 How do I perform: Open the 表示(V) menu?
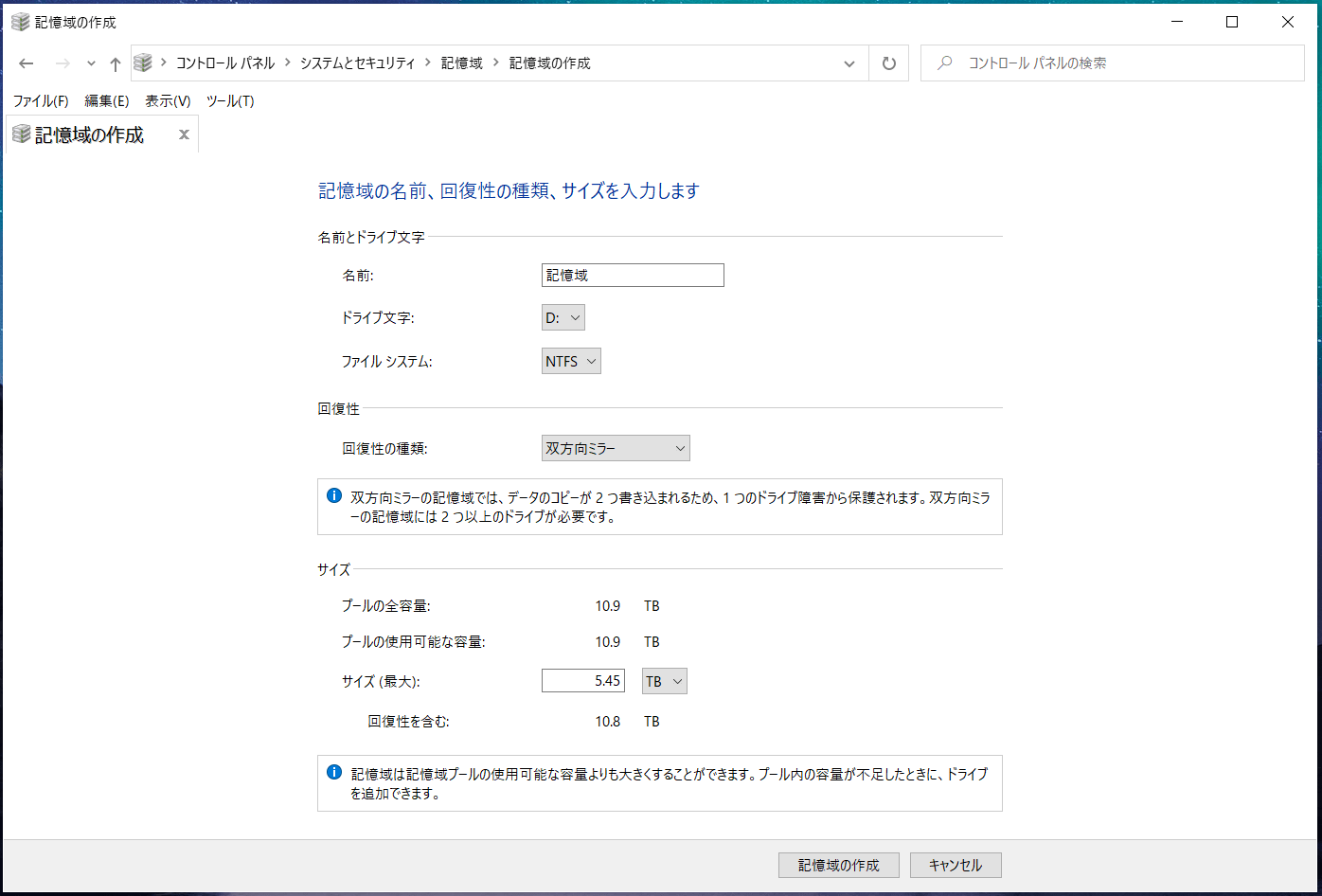pyautogui.click(x=168, y=101)
